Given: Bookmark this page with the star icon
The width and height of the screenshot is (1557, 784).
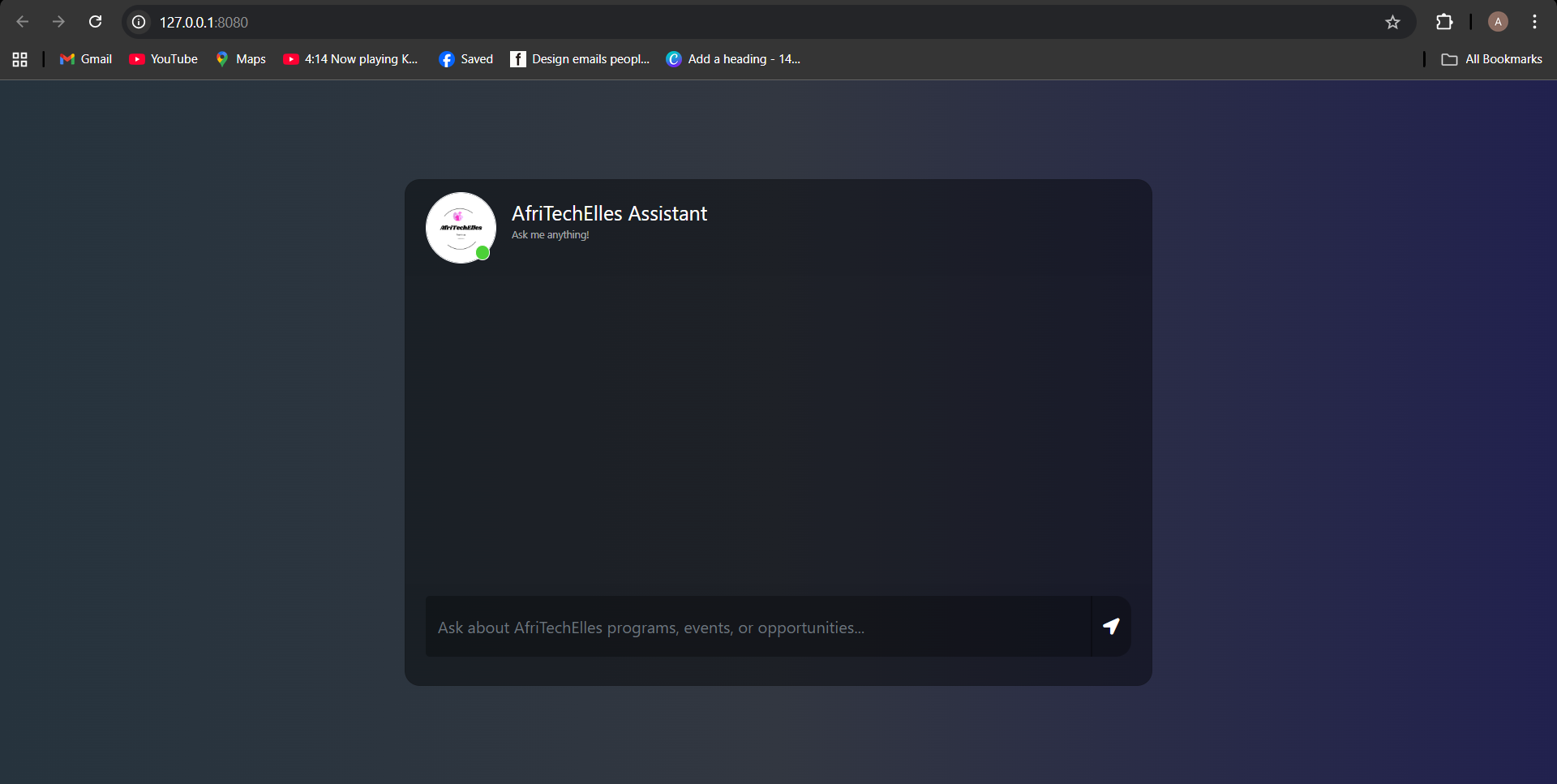Looking at the screenshot, I should tap(1392, 22).
